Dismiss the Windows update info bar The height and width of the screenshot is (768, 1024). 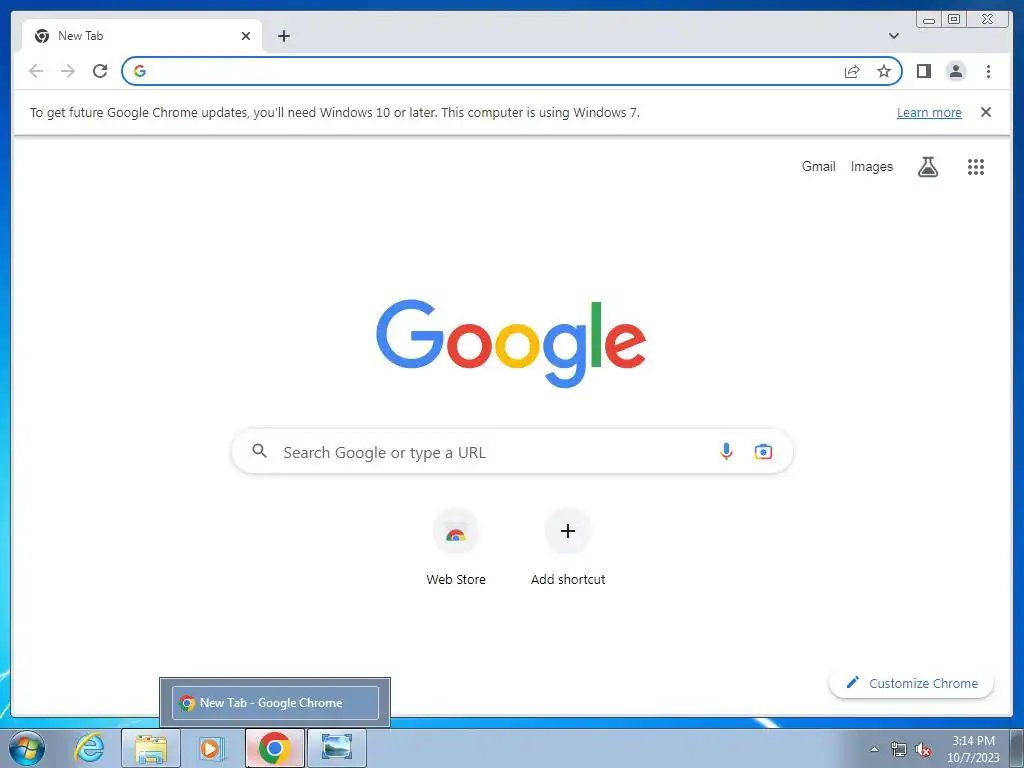985,112
